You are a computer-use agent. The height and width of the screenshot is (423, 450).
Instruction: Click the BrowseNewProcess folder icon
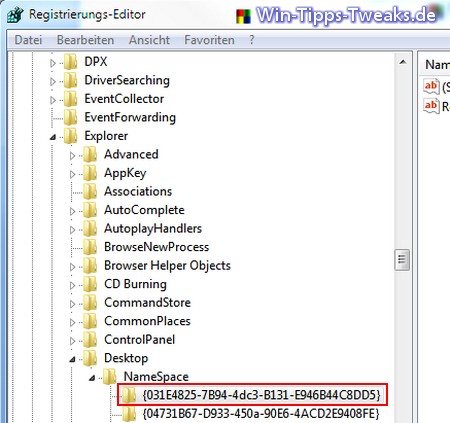[90, 247]
